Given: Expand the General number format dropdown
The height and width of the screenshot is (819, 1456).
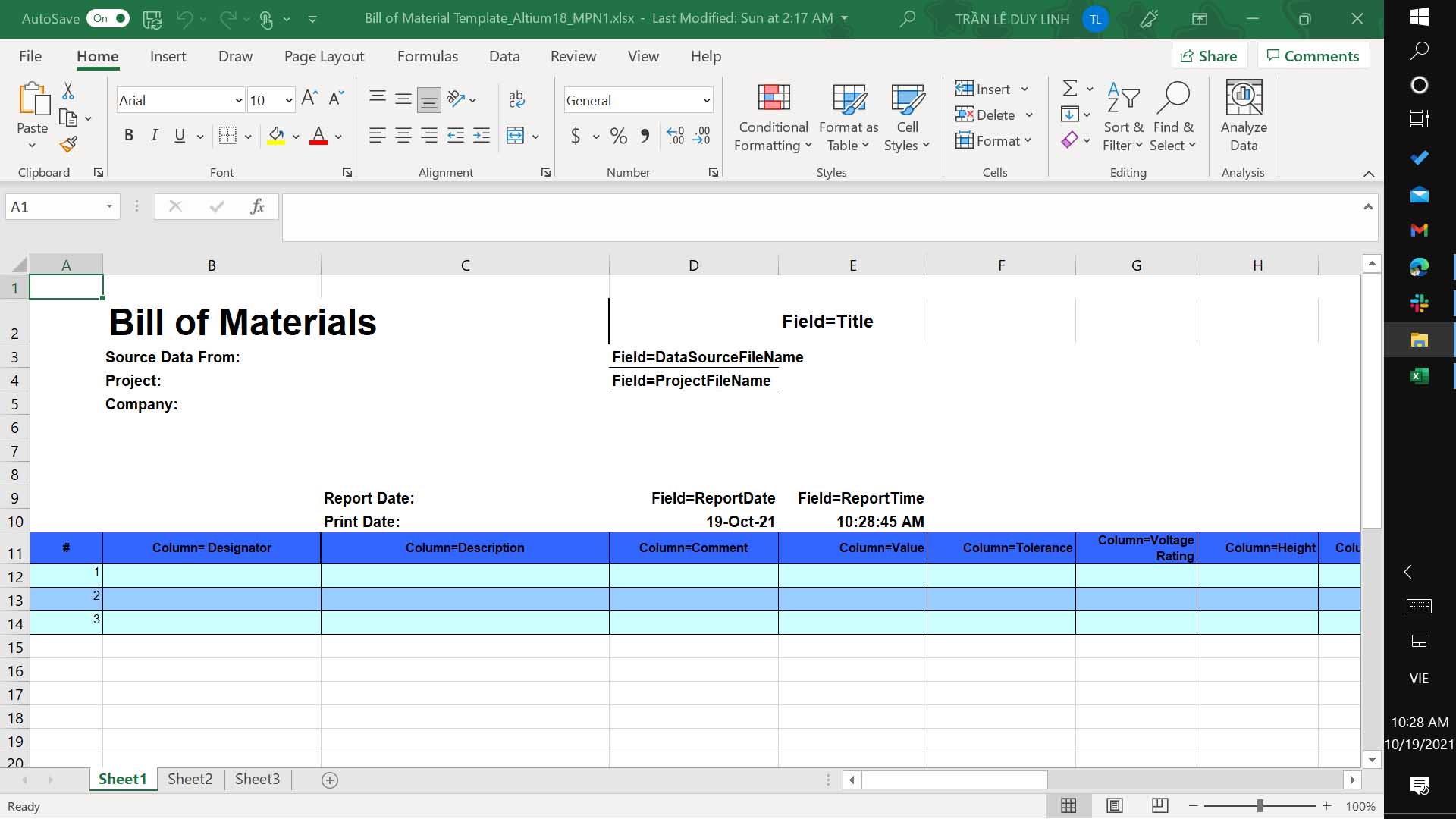Looking at the screenshot, I should click(x=706, y=100).
